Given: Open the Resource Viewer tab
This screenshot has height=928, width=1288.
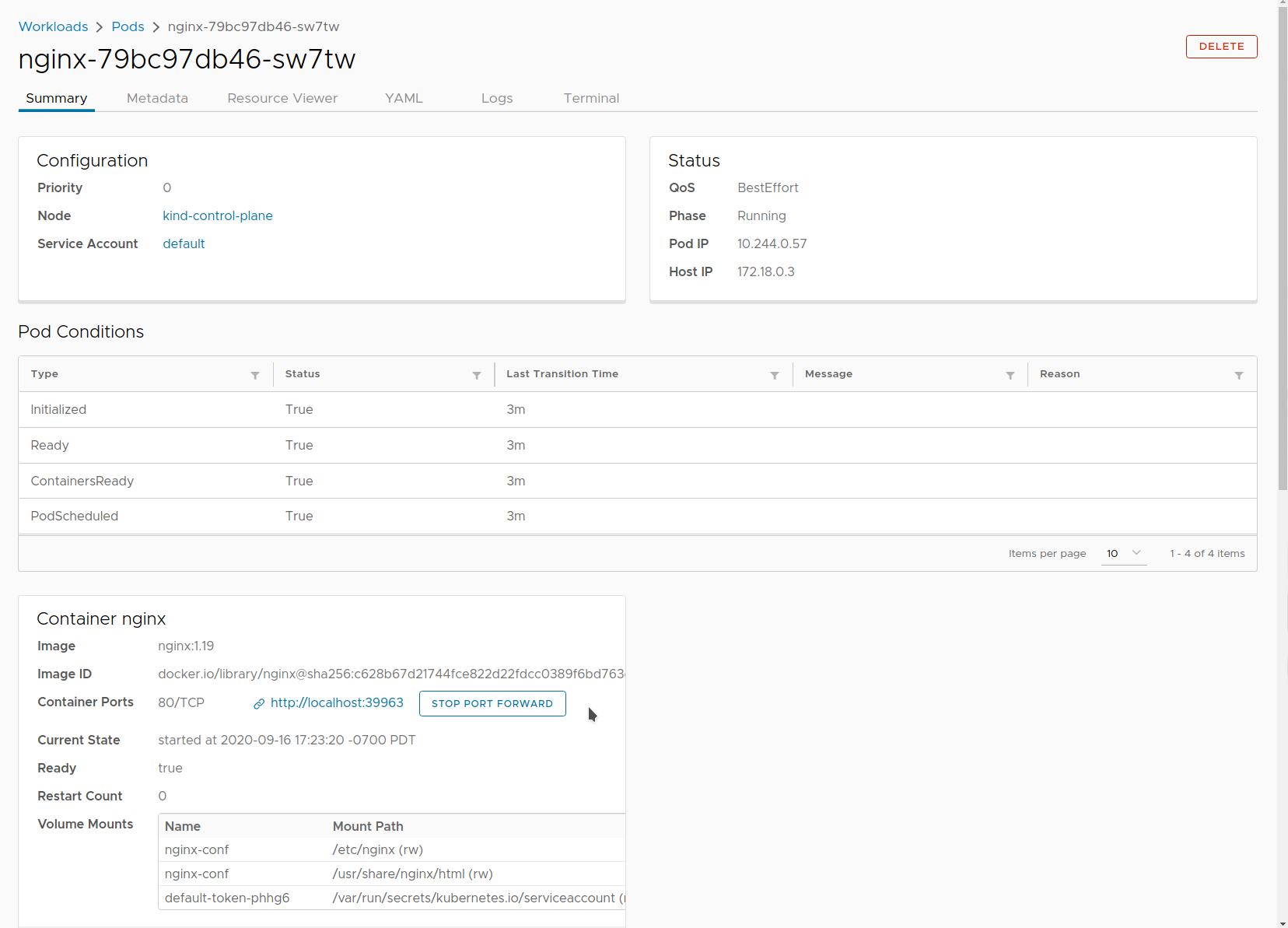Looking at the screenshot, I should [282, 99].
